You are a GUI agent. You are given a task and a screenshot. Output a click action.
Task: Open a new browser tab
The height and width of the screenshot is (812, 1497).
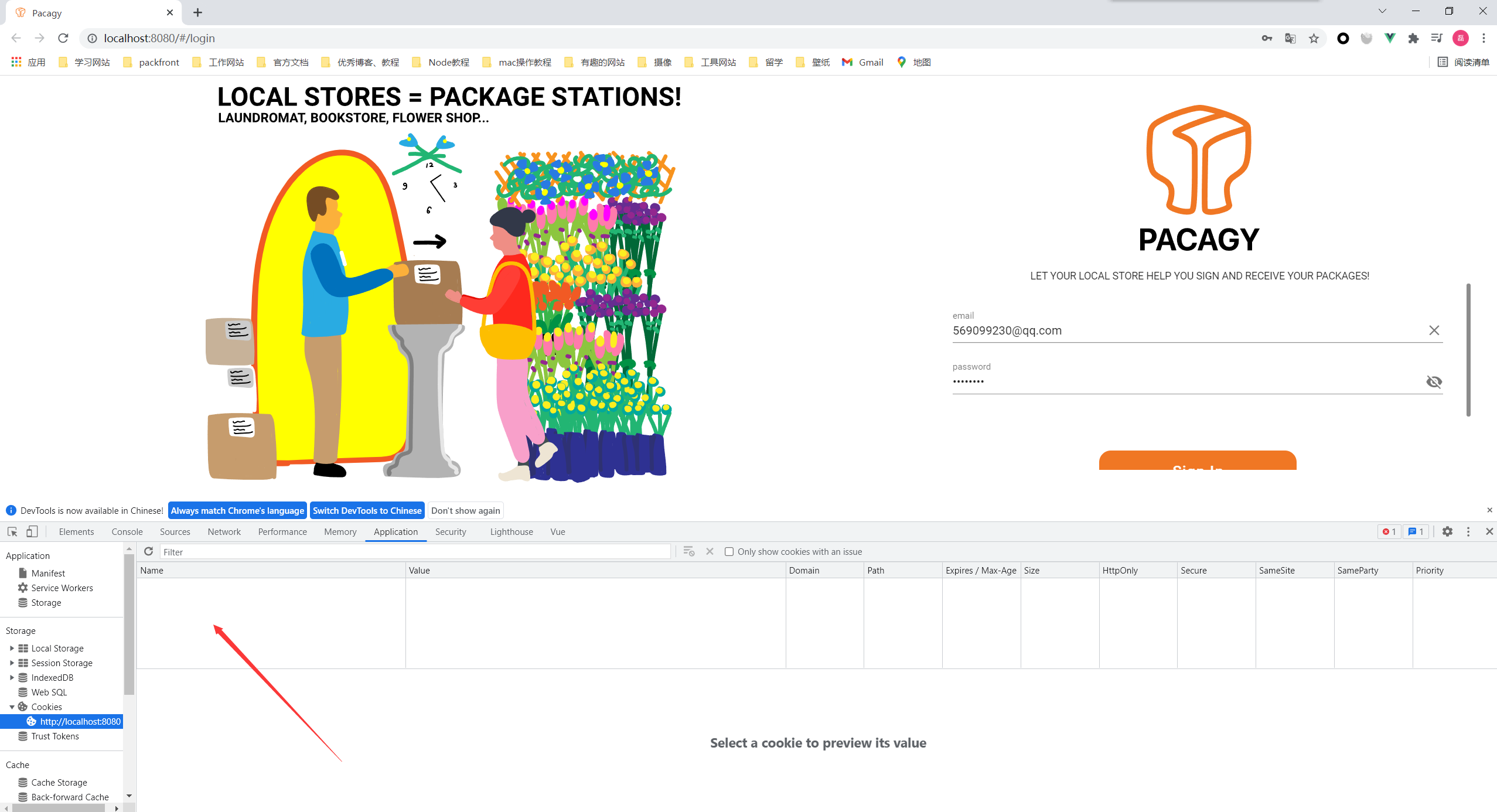pyautogui.click(x=198, y=12)
